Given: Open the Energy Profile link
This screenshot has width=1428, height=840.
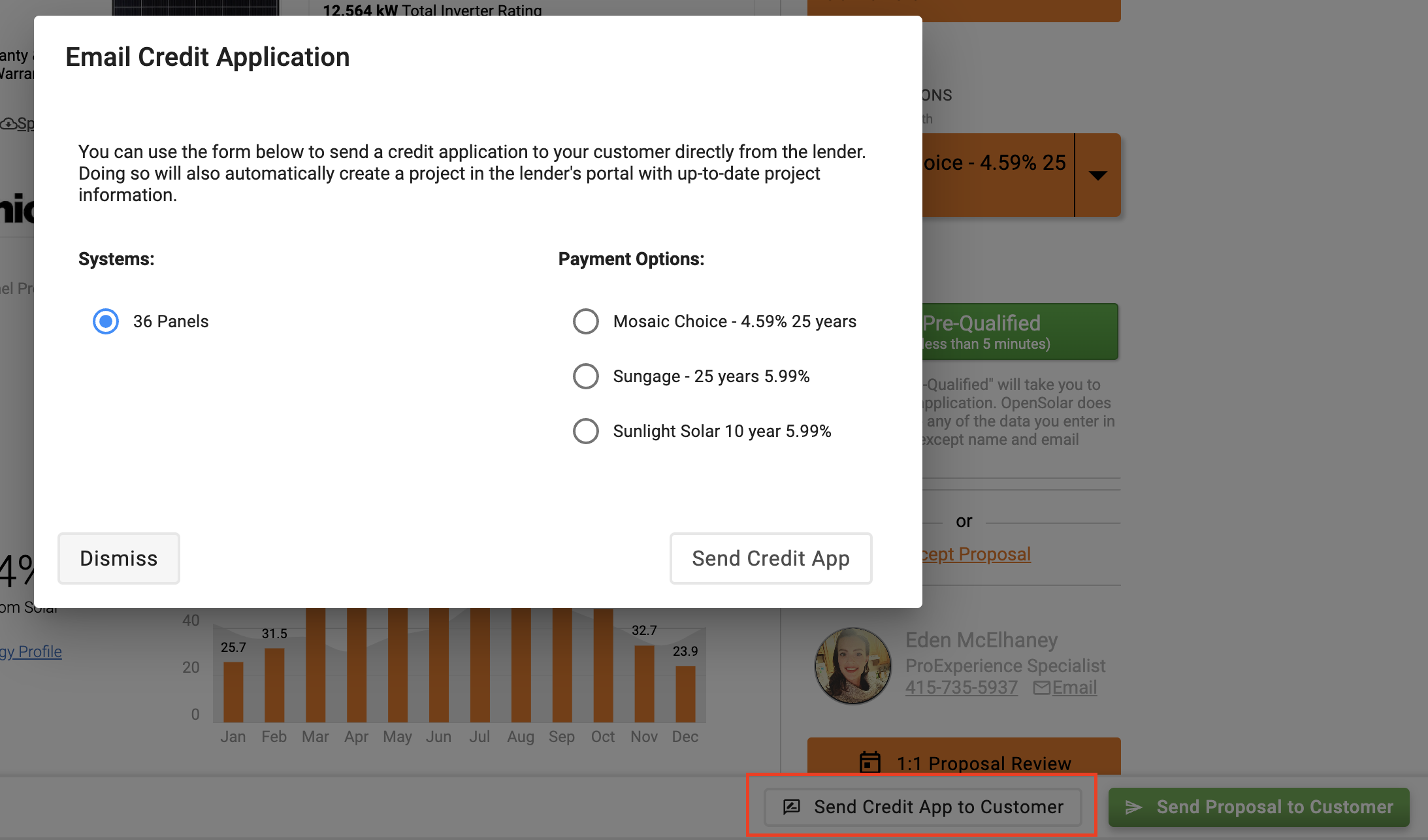Looking at the screenshot, I should (x=31, y=651).
